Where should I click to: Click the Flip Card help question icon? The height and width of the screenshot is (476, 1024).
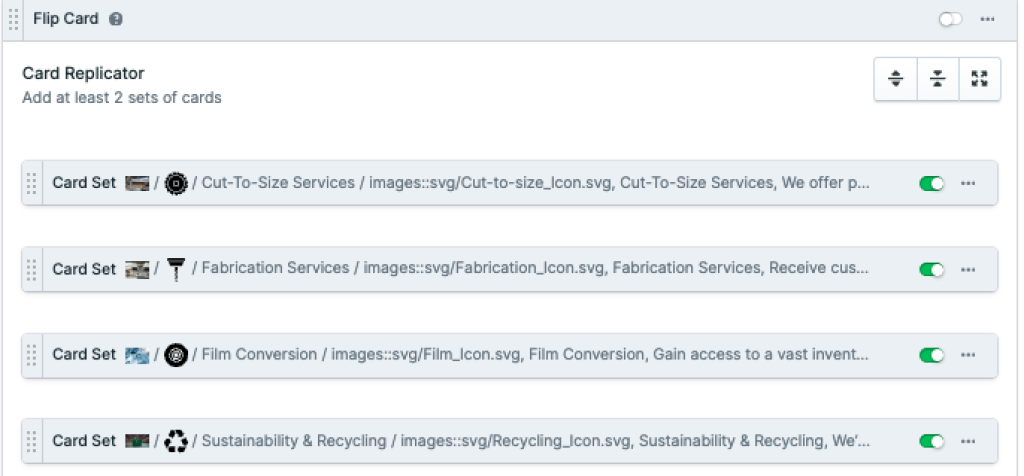tap(116, 20)
